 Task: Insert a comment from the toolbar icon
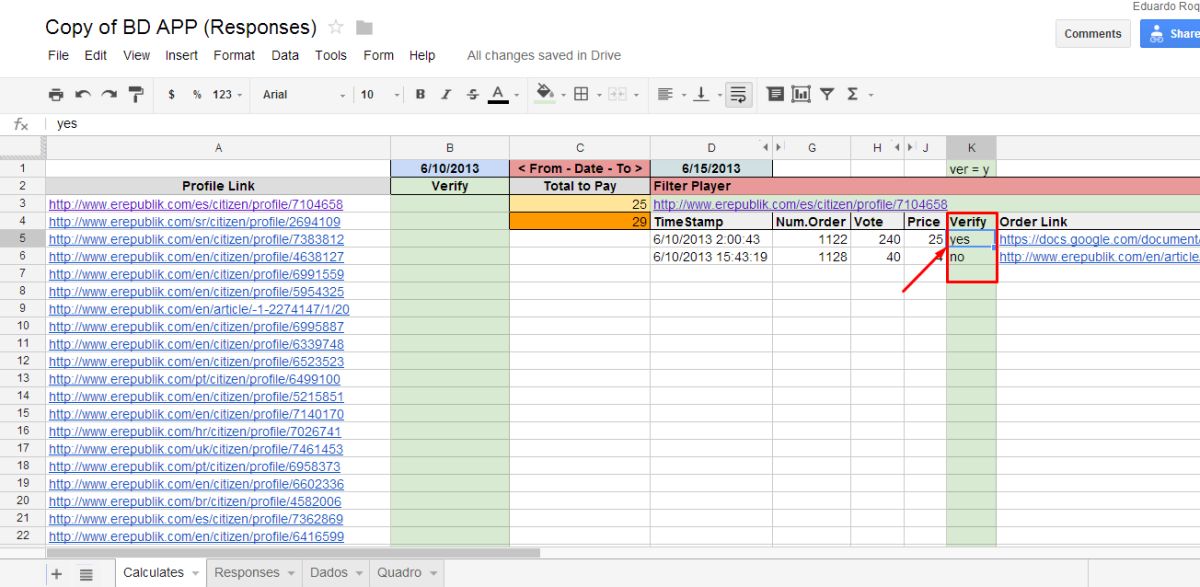point(775,94)
